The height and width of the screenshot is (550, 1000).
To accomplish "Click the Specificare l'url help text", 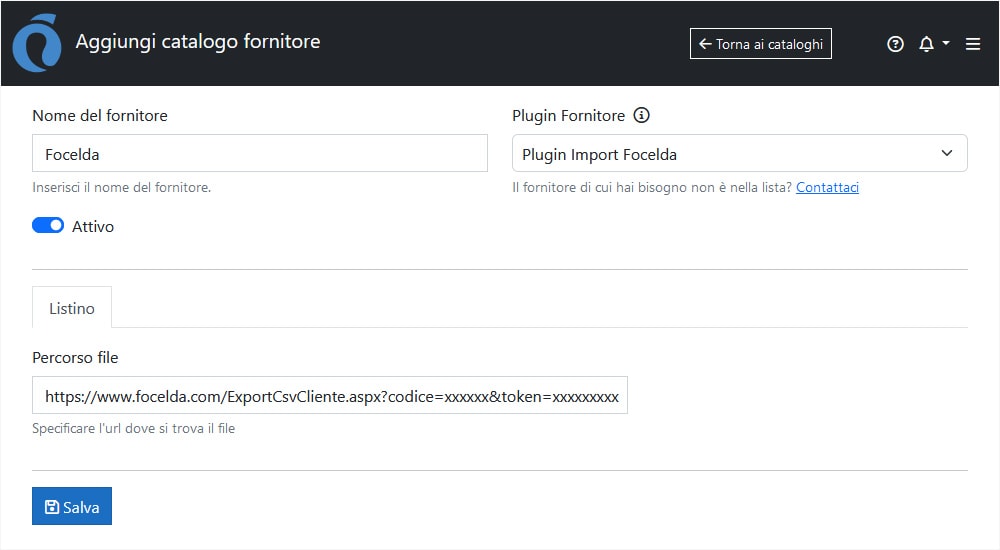I will tap(133, 429).
